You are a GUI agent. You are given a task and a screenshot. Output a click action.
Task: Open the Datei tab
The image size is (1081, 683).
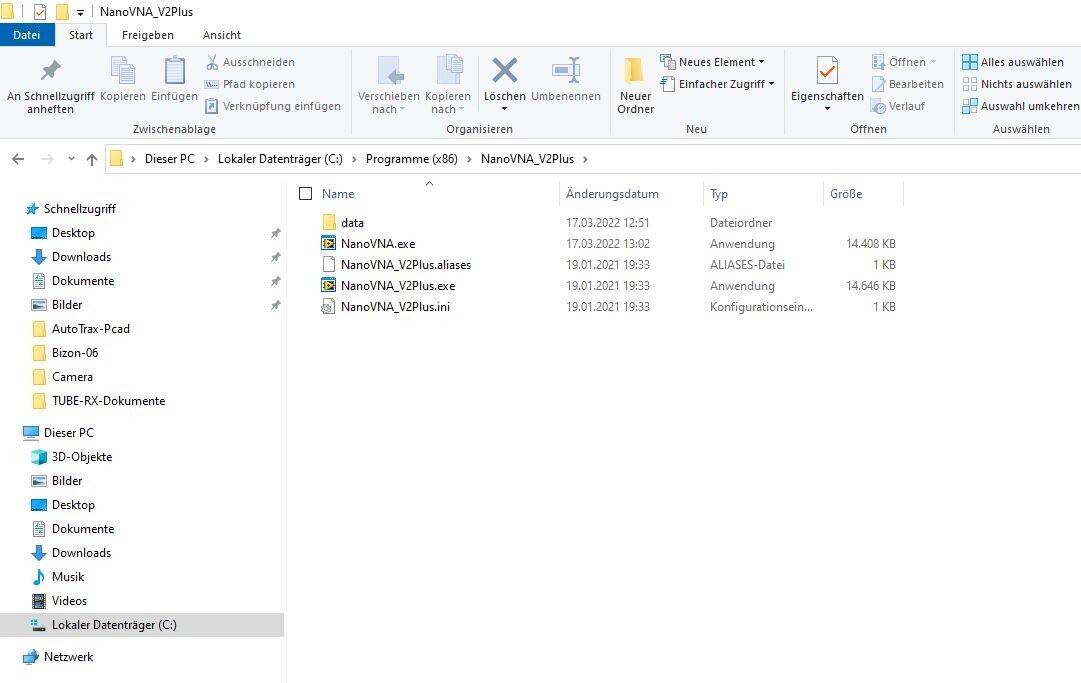tap(27, 35)
